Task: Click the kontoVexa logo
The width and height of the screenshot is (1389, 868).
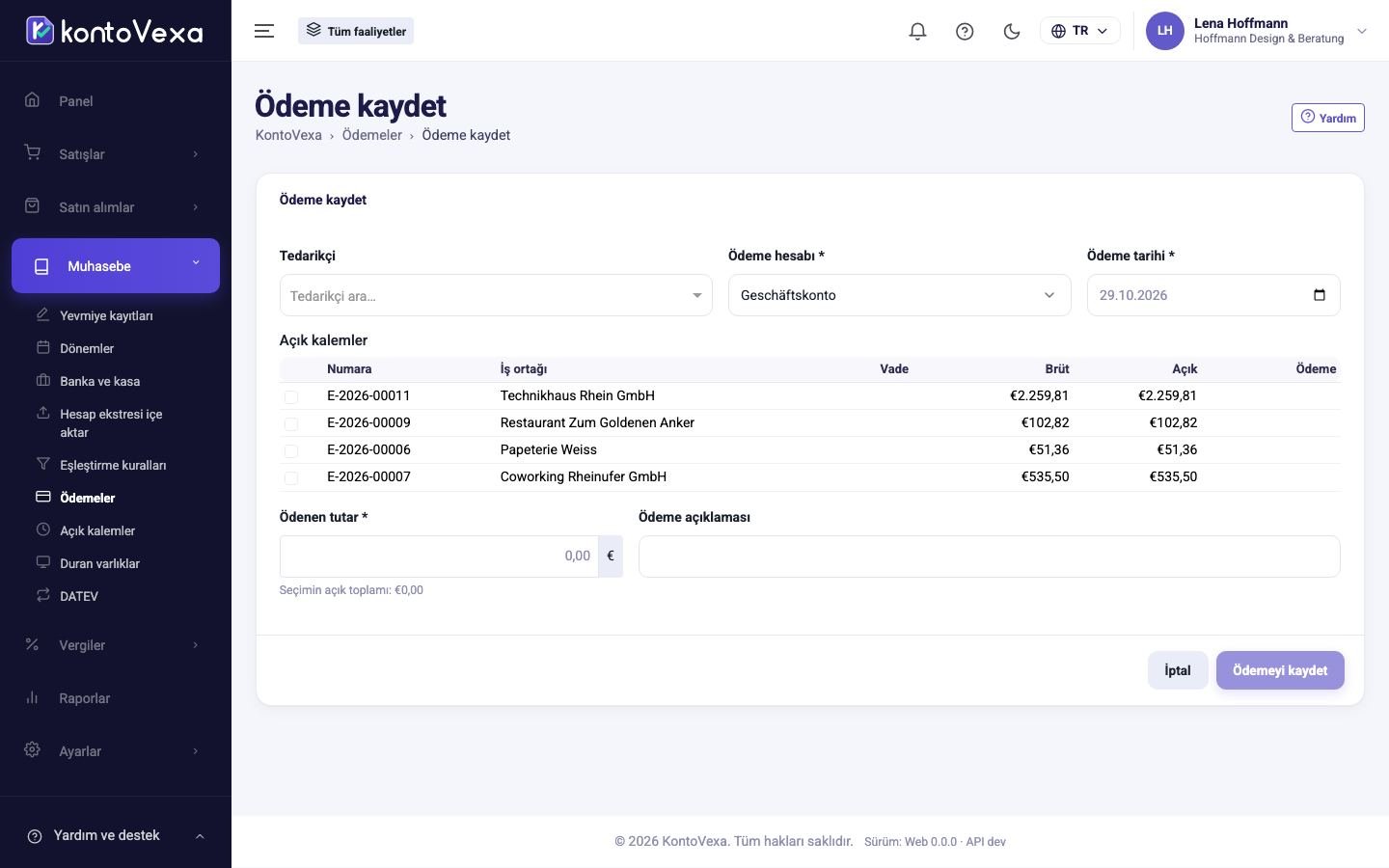Action: [115, 31]
